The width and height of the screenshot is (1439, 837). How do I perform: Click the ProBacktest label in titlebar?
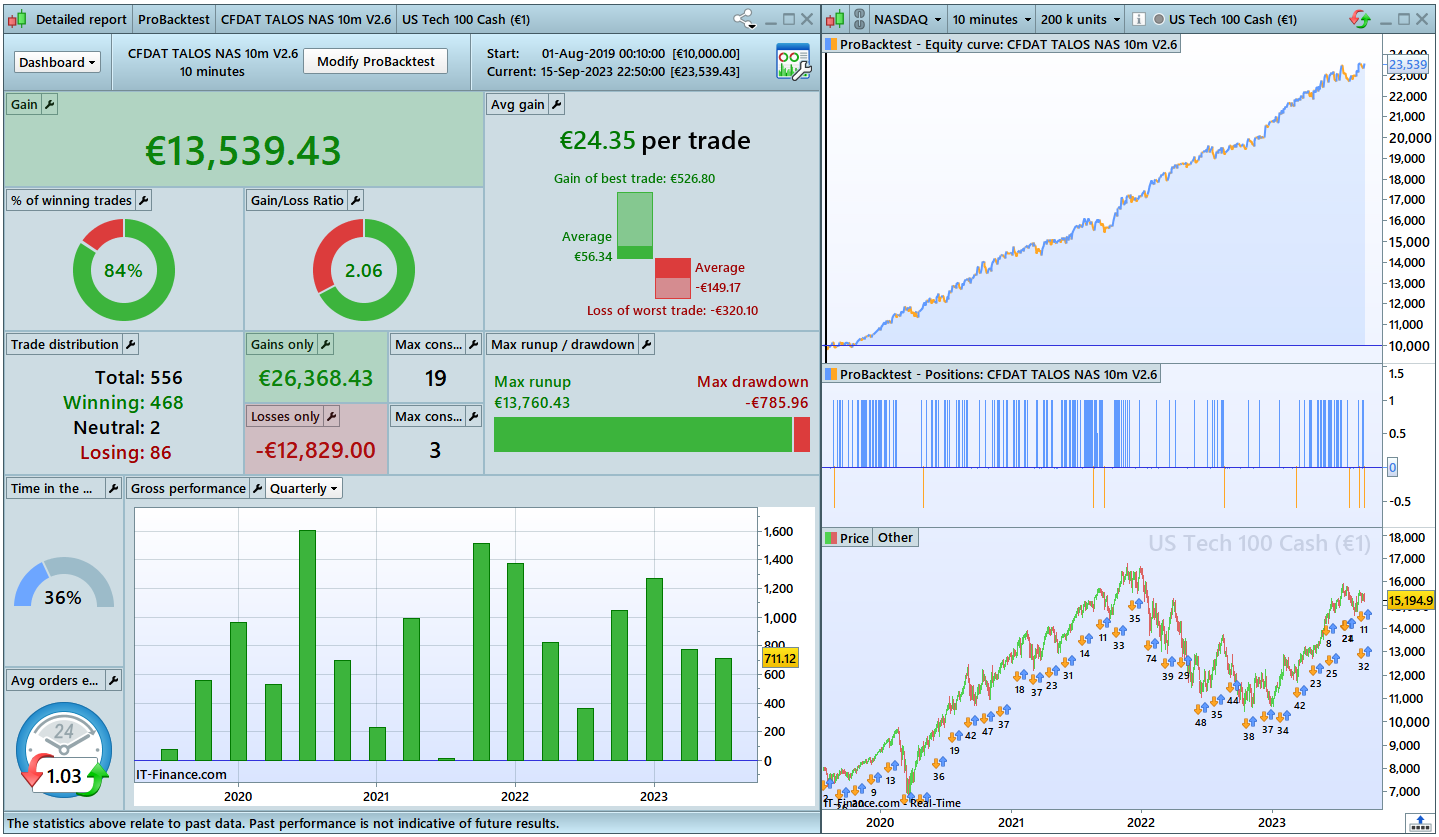click(174, 19)
